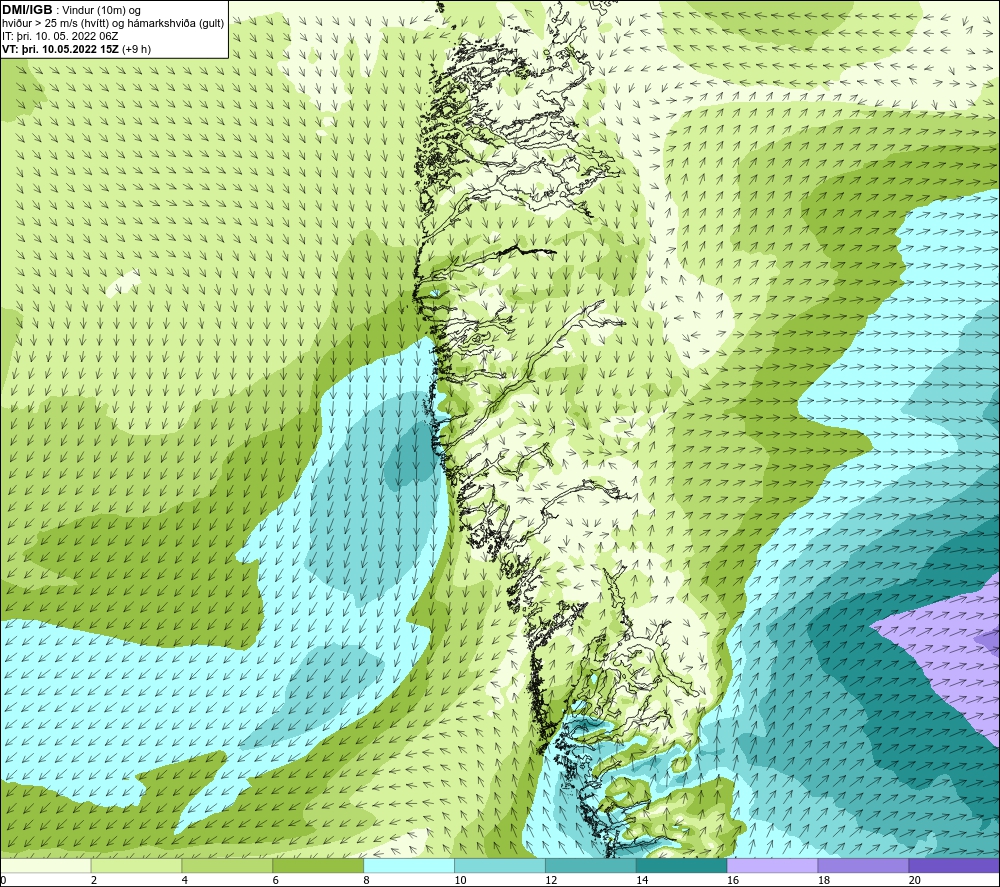The width and height of the screenshot is (1000, 887).
Task: Click the 2–4 m/s legend color swatch
Action: [136, 865]
